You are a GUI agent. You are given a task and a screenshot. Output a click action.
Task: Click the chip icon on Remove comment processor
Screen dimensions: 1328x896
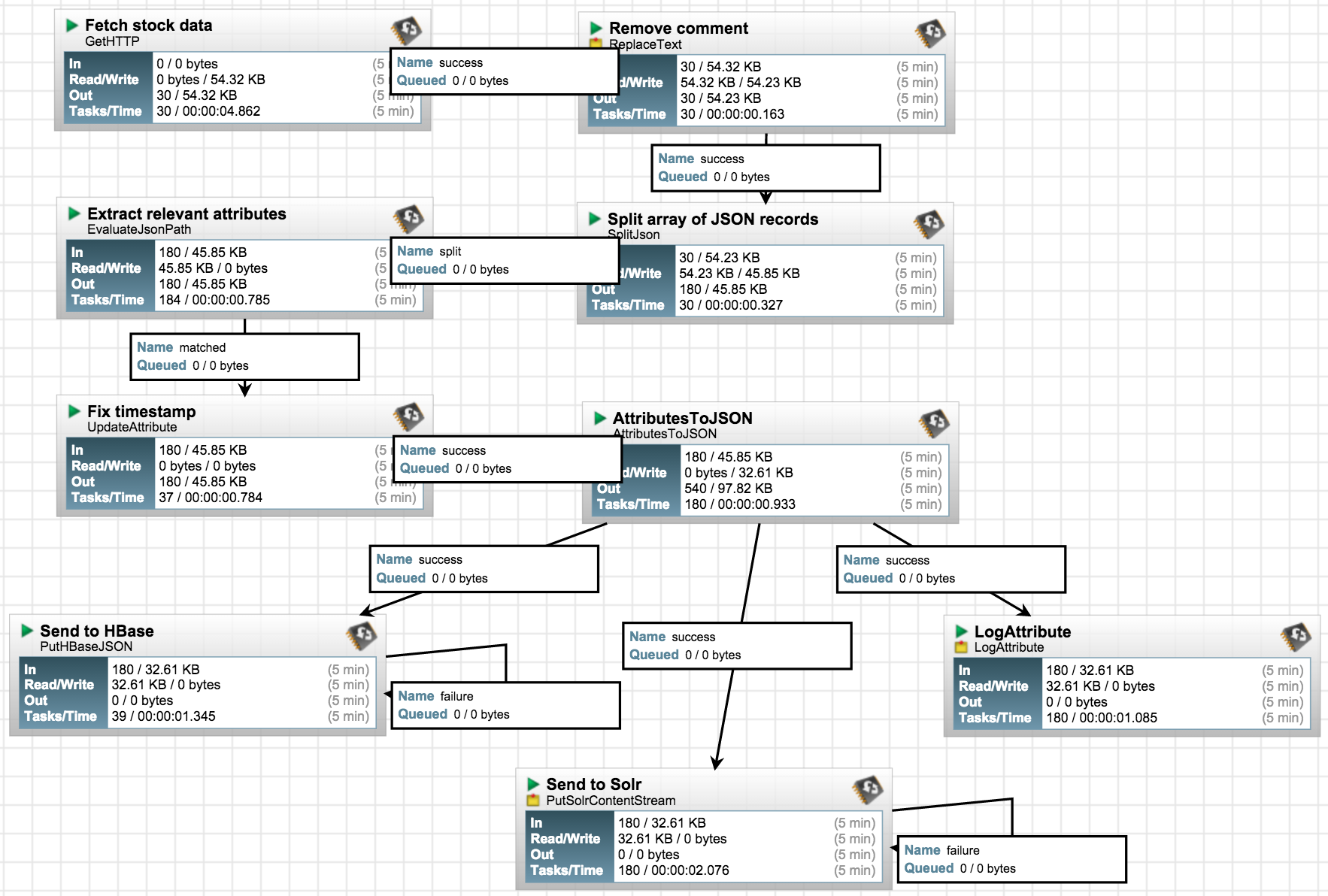click(x=930, y=32)
